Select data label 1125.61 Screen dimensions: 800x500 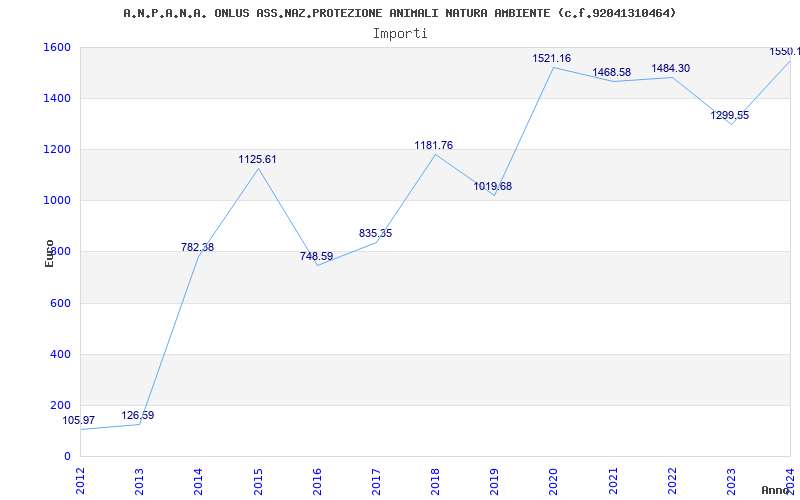257,160
